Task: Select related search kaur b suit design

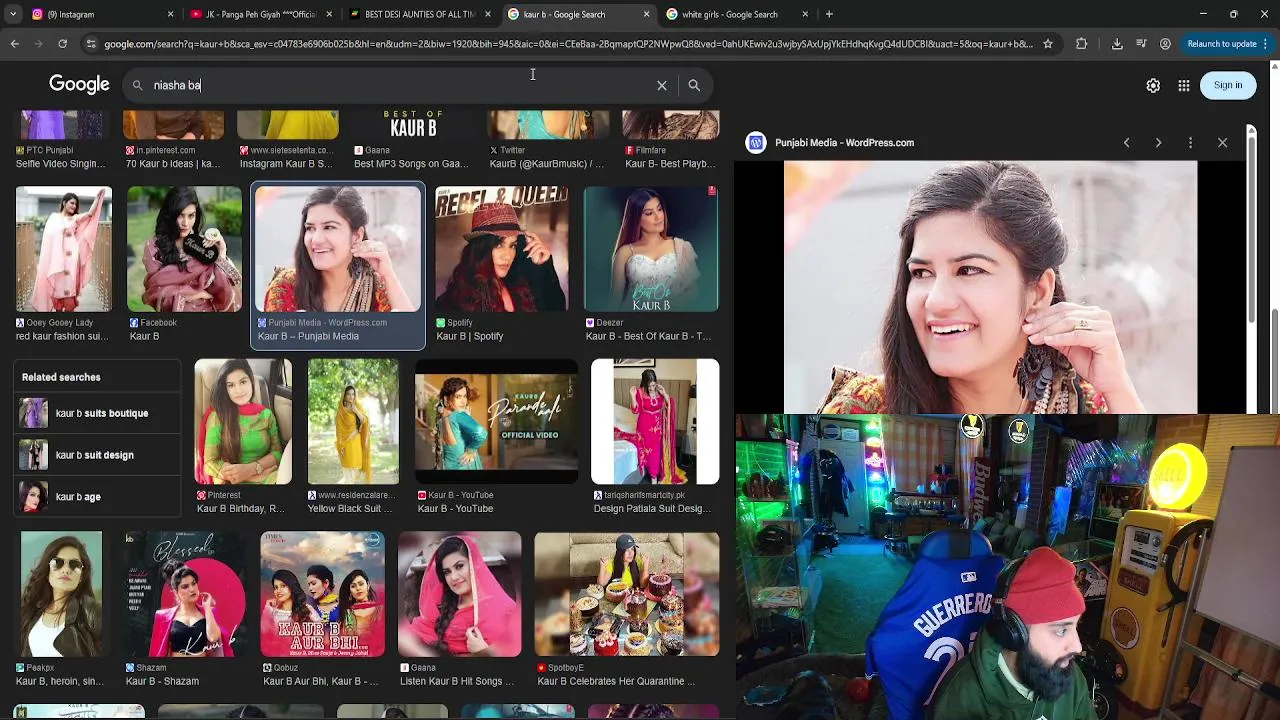Action: 98,455
